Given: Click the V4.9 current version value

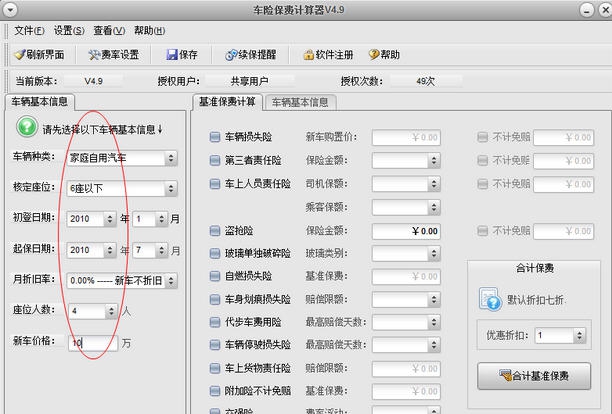Looking at the screenshot, I should pos(93,81).
